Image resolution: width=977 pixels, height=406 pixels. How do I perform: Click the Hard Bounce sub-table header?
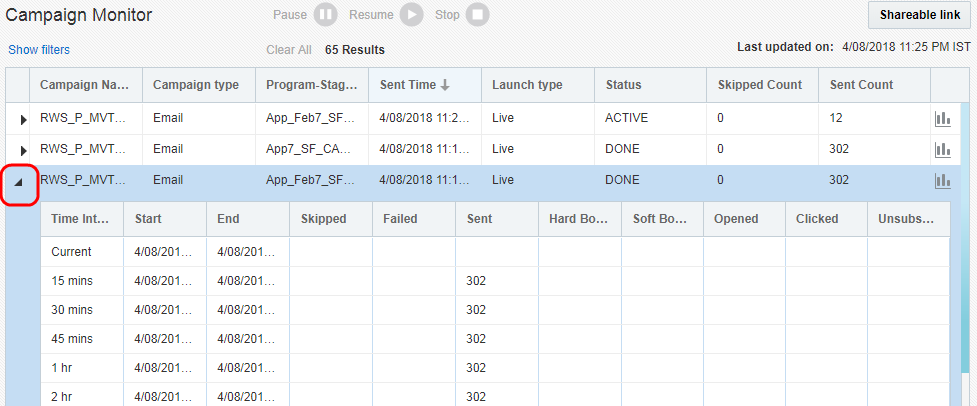(579, 219)
